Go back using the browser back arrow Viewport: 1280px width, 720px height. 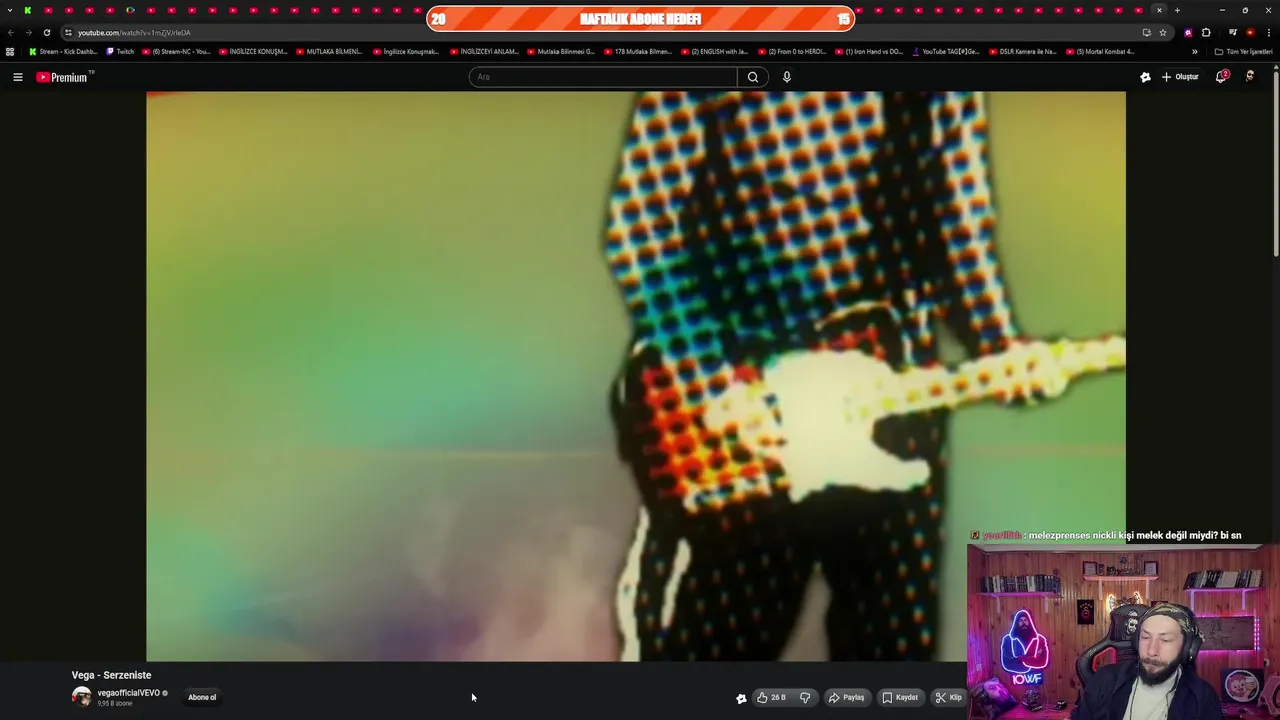click(x=11, y=32)
